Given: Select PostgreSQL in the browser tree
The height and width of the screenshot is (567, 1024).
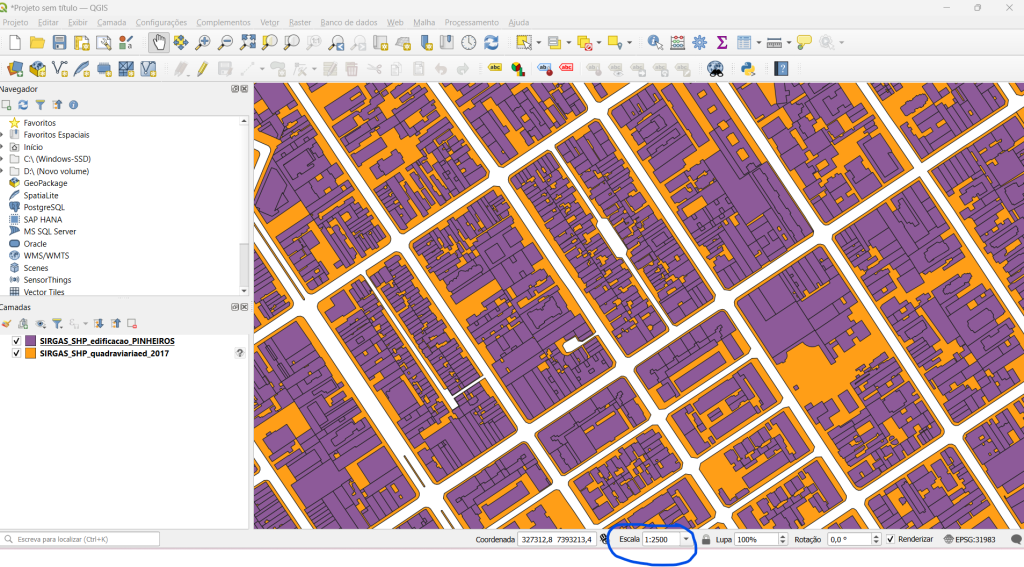Looking at the screenshot, I should click(x=44, y=207).
